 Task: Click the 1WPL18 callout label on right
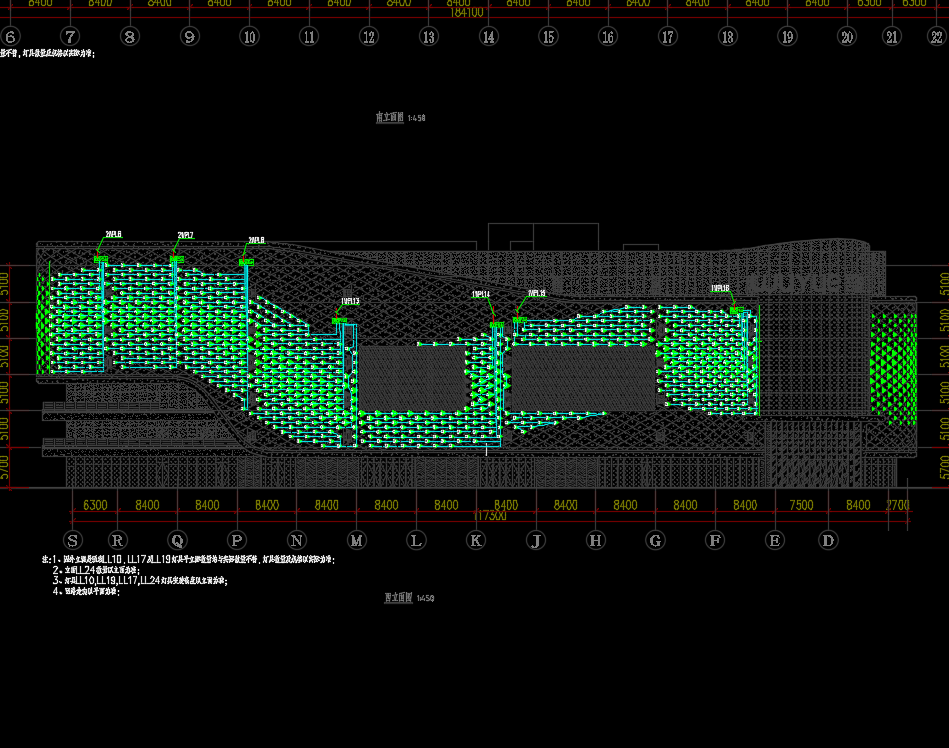point(720,289)
